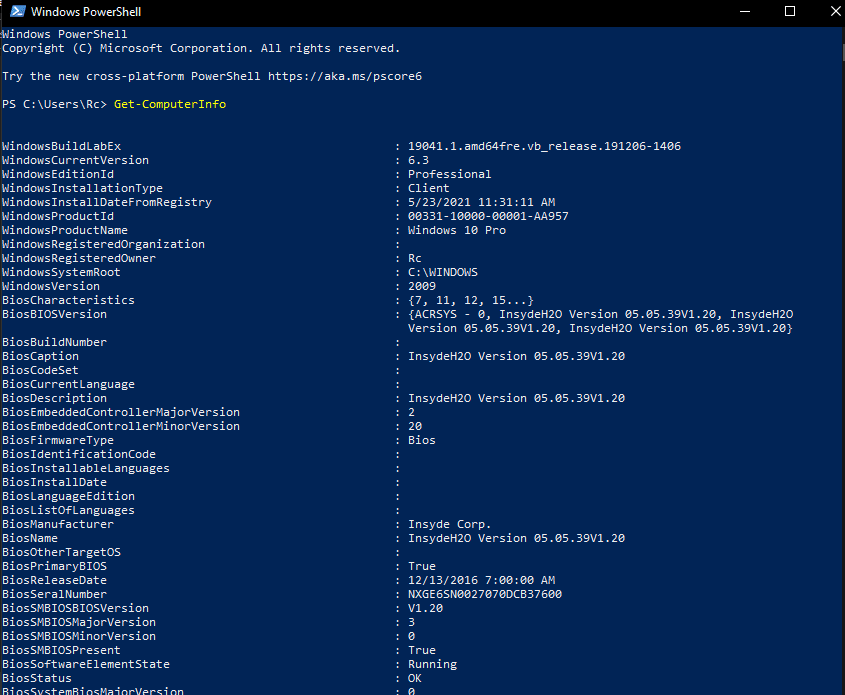Click the BiosSMBIOSMajorVersion value 3
Image resolution: width=845 pixels, height=695 pixels.
411,622
